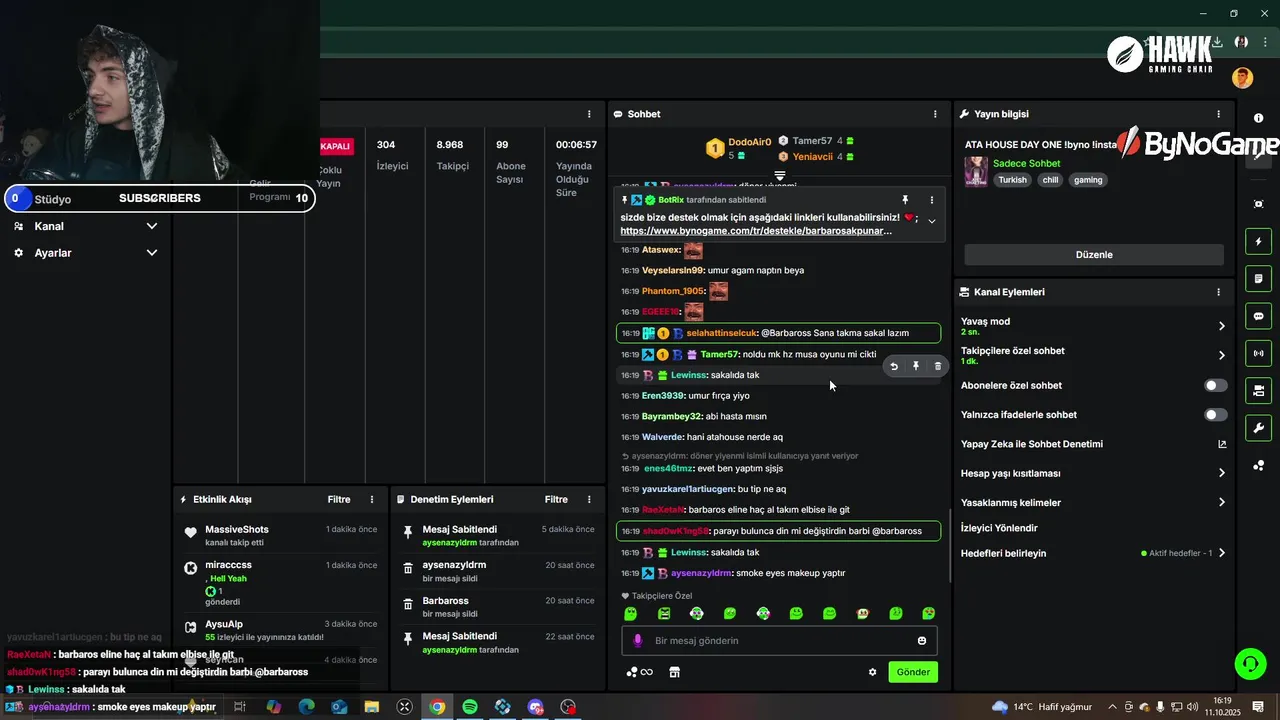Open Microsoft Edge from the taskbar
This screenshot has height=720, width=1280.
click(x=306, y=707)
